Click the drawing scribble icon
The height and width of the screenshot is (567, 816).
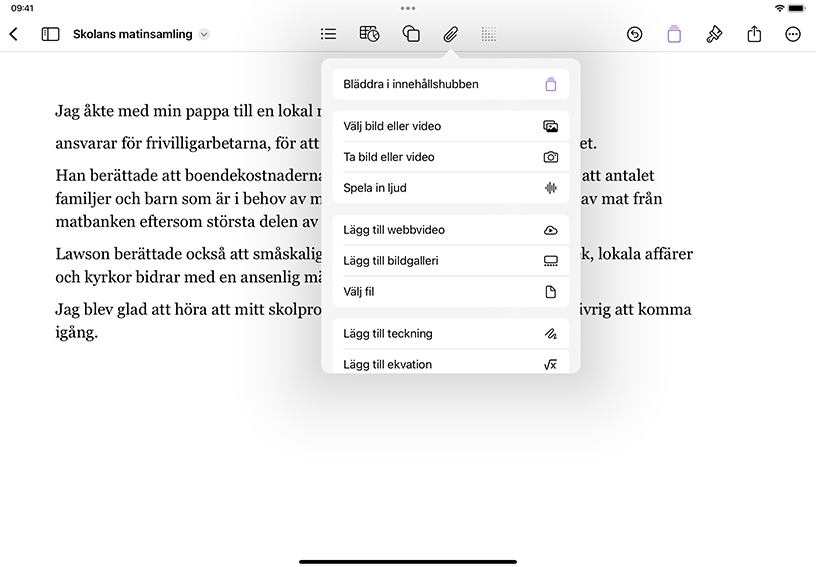pyautogui.click(x=551, y=333)
